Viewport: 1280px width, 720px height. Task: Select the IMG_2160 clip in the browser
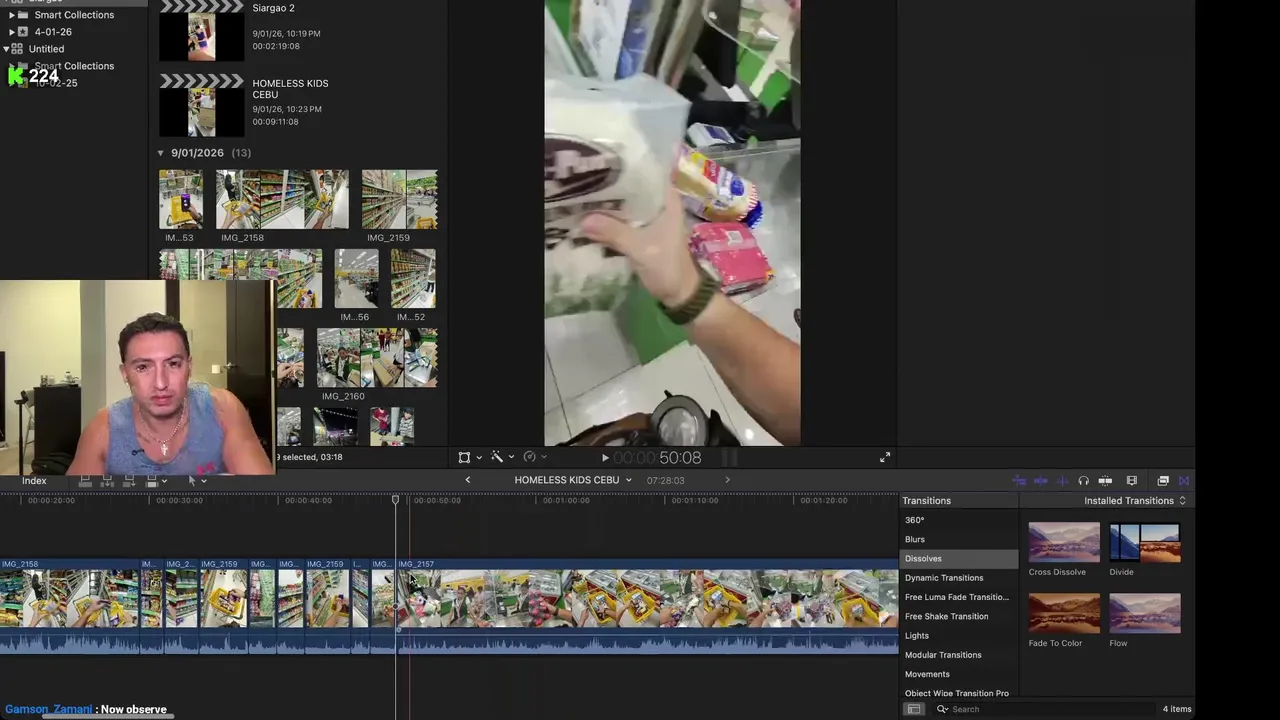click(376, 357)
